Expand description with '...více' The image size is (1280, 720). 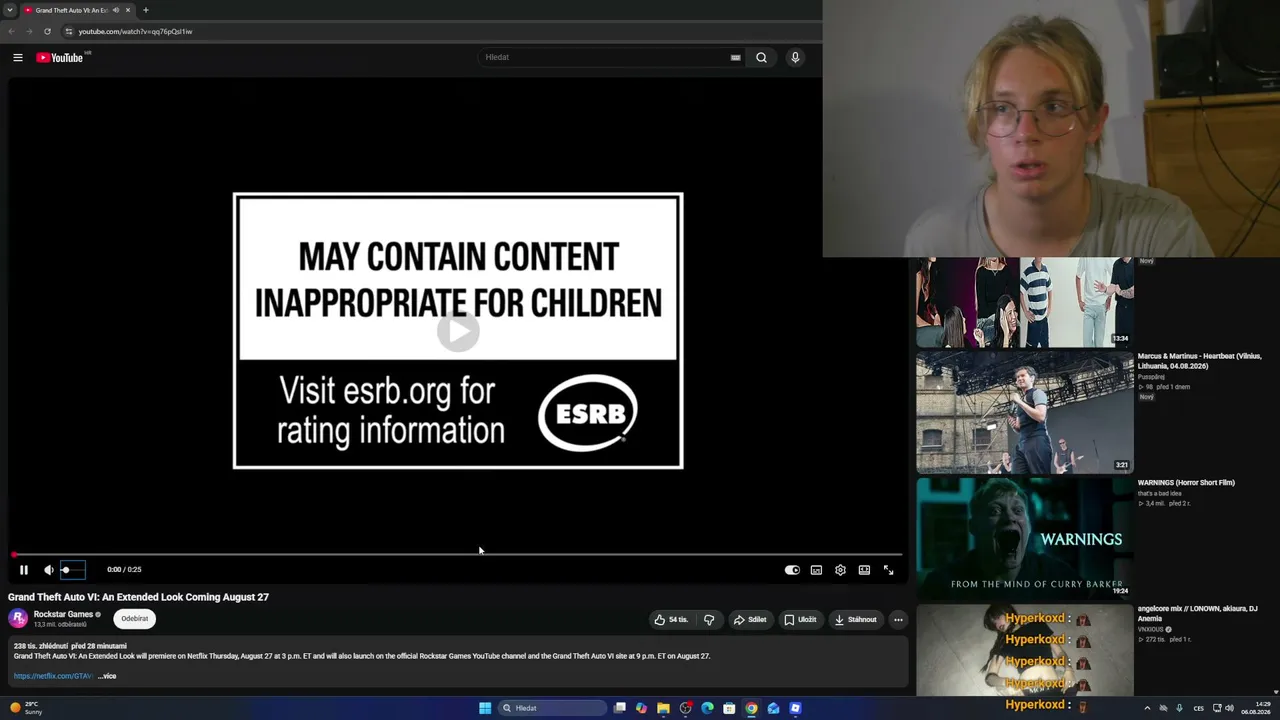[x=107, y=676]
